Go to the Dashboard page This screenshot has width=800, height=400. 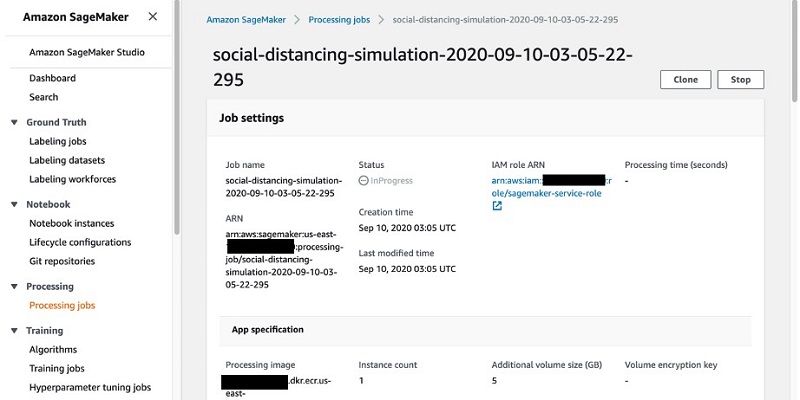click(x=53, y=78)
